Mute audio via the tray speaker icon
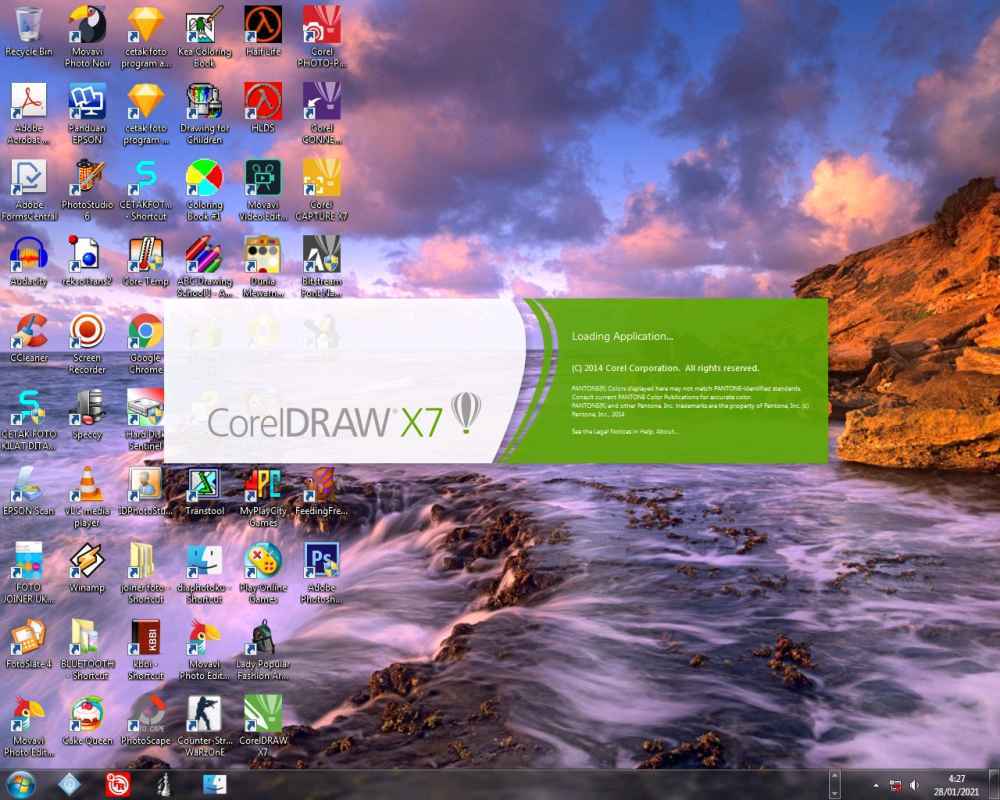 click(x=915, y=786)
